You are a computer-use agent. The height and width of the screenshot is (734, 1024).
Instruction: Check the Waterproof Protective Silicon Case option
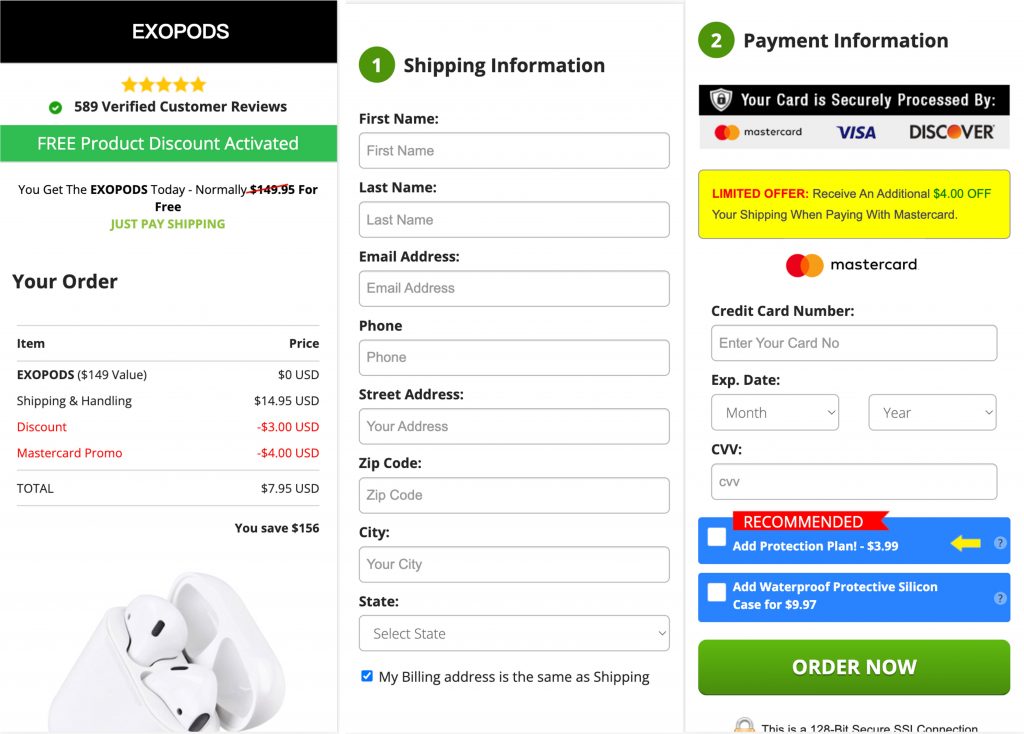(x=717, y=592)
